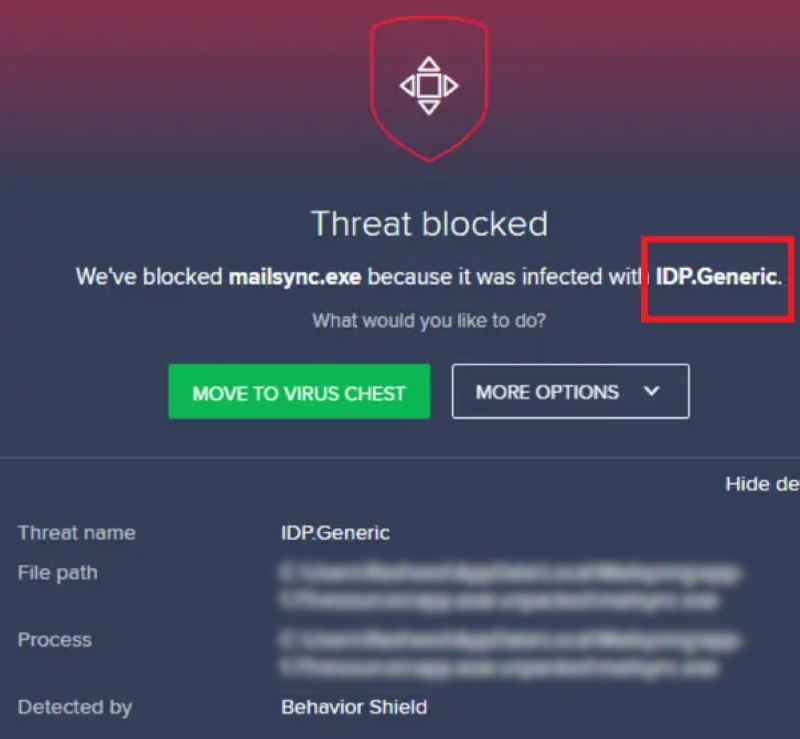Click the text asking what you would like to do
This screenshot has height=739, width=800.
(430, 320)
